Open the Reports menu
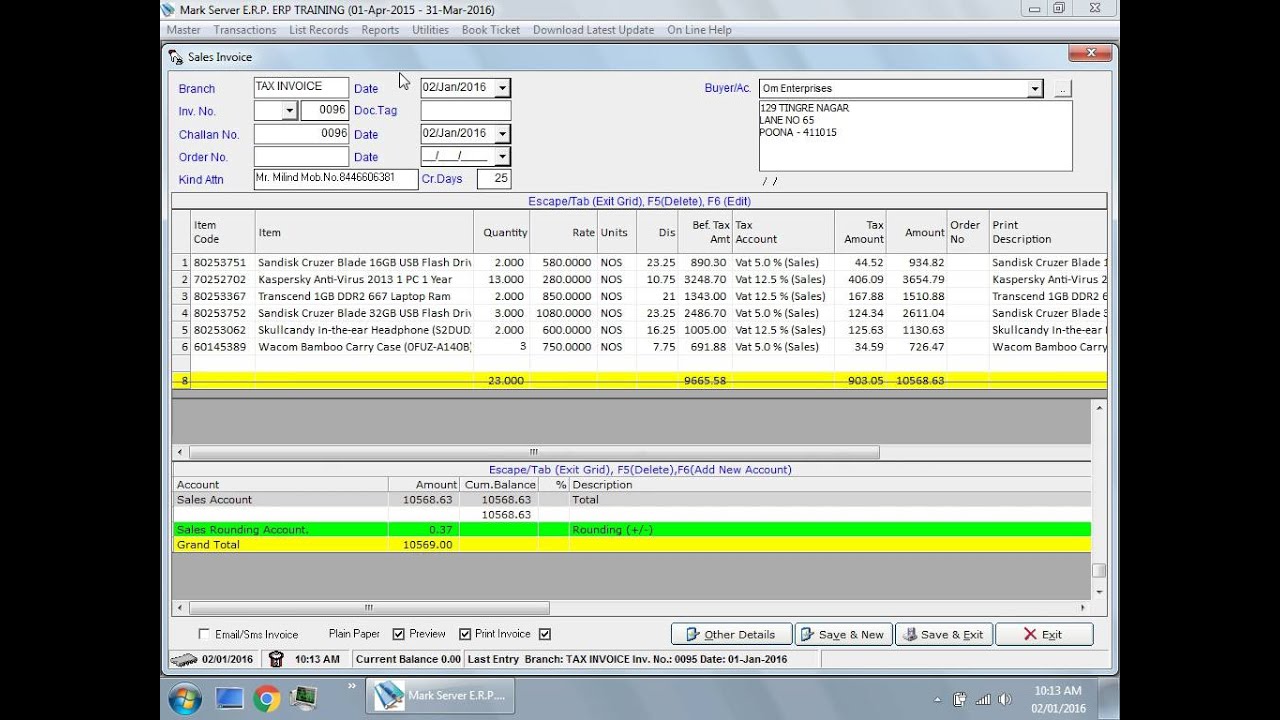The height and width of the screenshot is (720, 1280). [380, 30]
